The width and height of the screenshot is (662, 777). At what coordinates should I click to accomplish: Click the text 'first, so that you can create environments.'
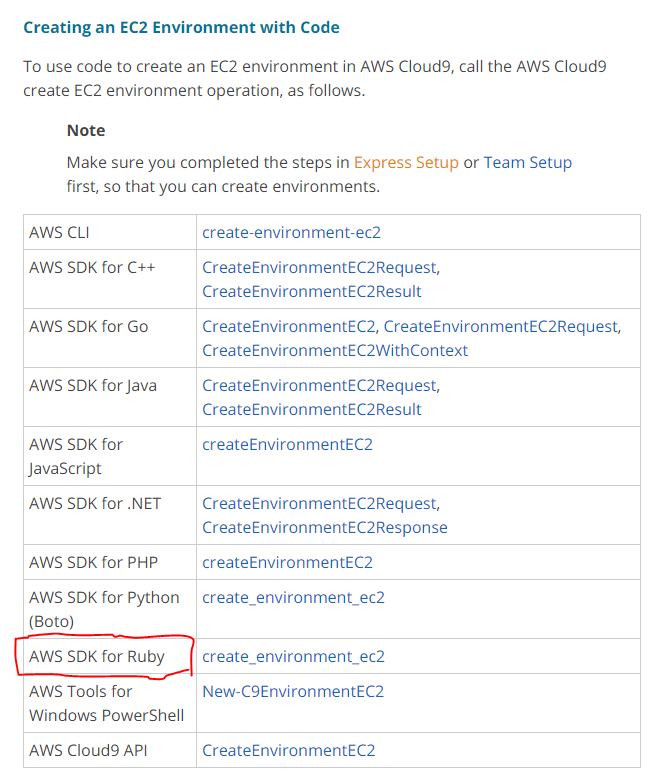(x=223, y=187)
